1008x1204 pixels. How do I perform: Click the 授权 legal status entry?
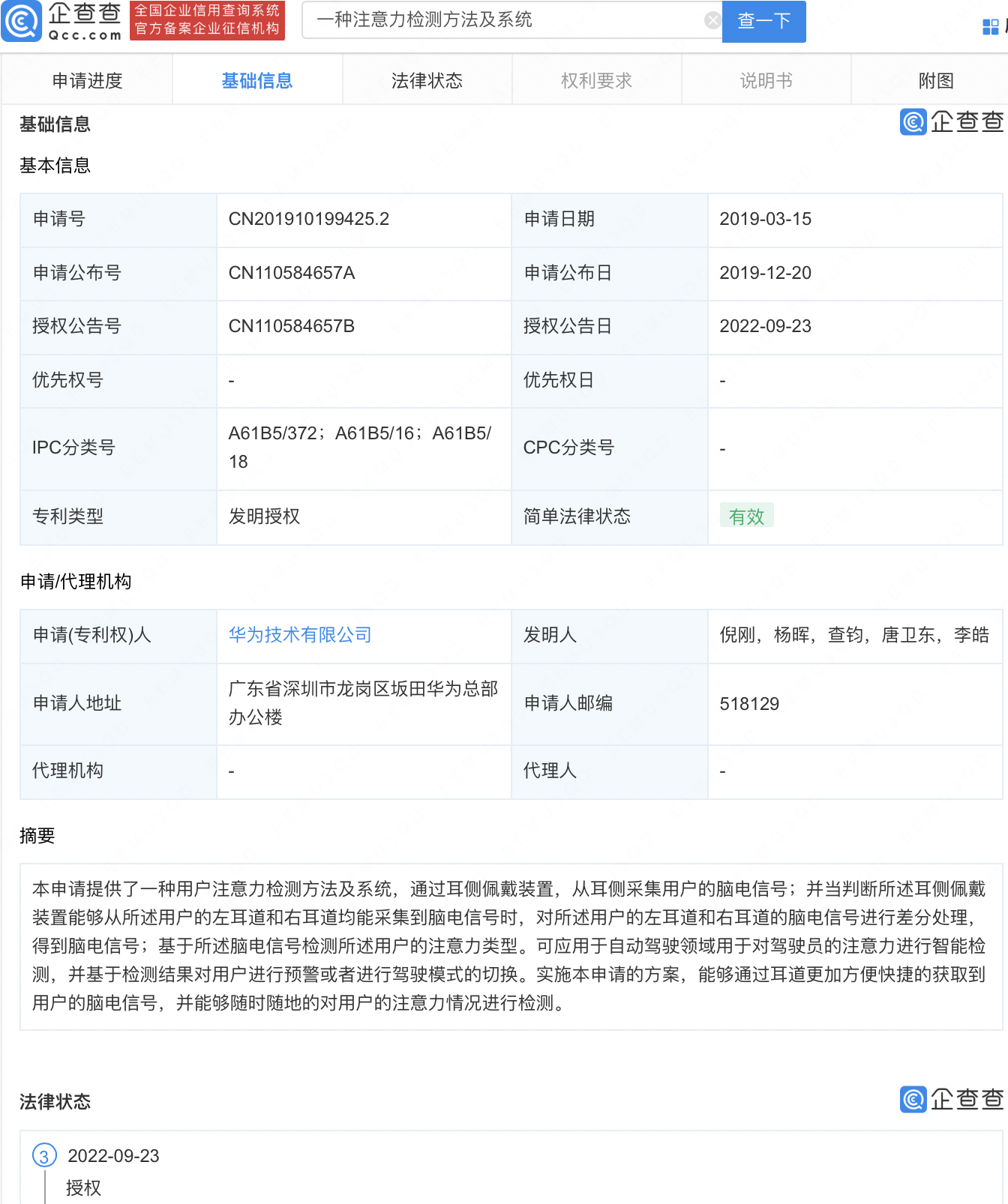(83, 1188)
